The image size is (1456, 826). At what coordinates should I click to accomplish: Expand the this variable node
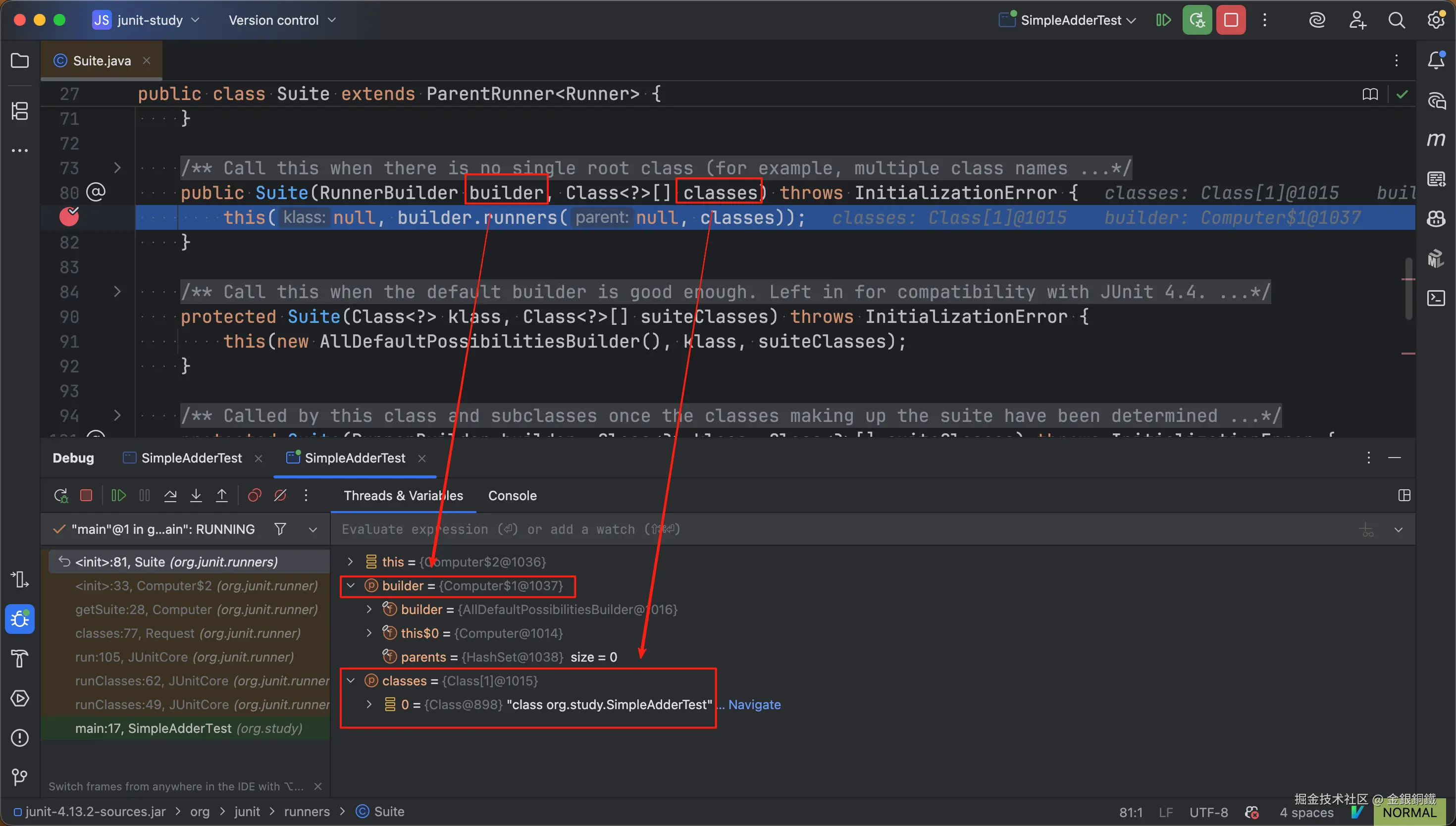click(x=351, y=562)
